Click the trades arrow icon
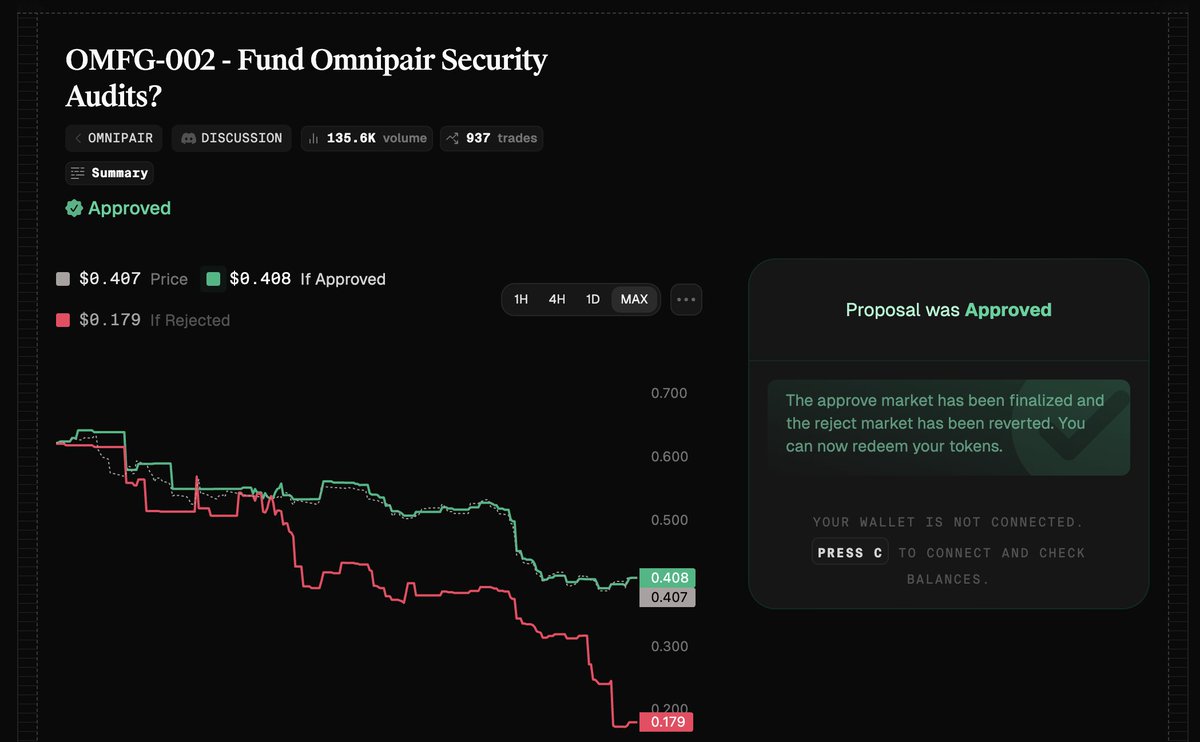 pos(453,138)
